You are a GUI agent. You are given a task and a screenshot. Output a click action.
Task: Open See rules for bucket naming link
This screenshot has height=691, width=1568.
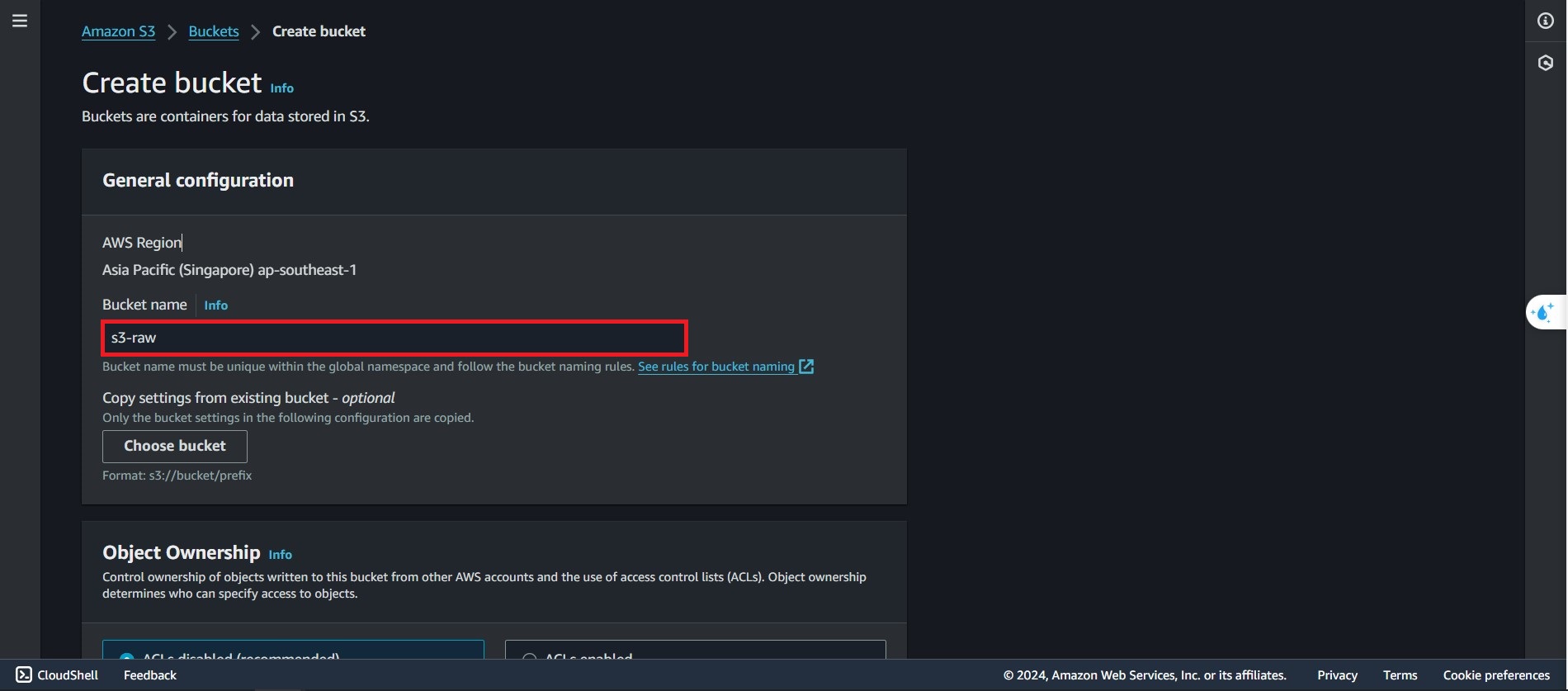pos(716,367)
